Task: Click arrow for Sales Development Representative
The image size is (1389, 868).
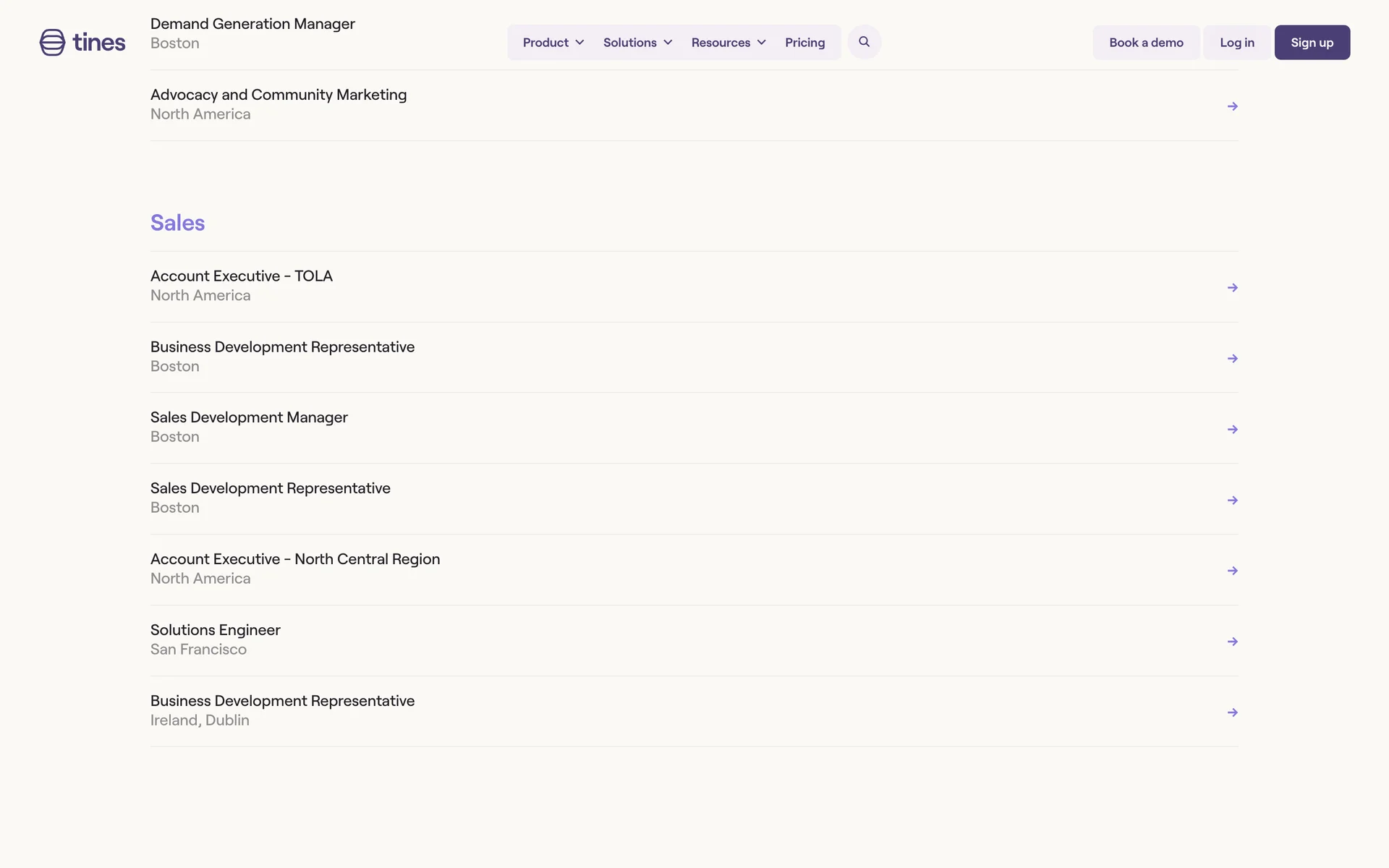Action: pos(1232,501)
